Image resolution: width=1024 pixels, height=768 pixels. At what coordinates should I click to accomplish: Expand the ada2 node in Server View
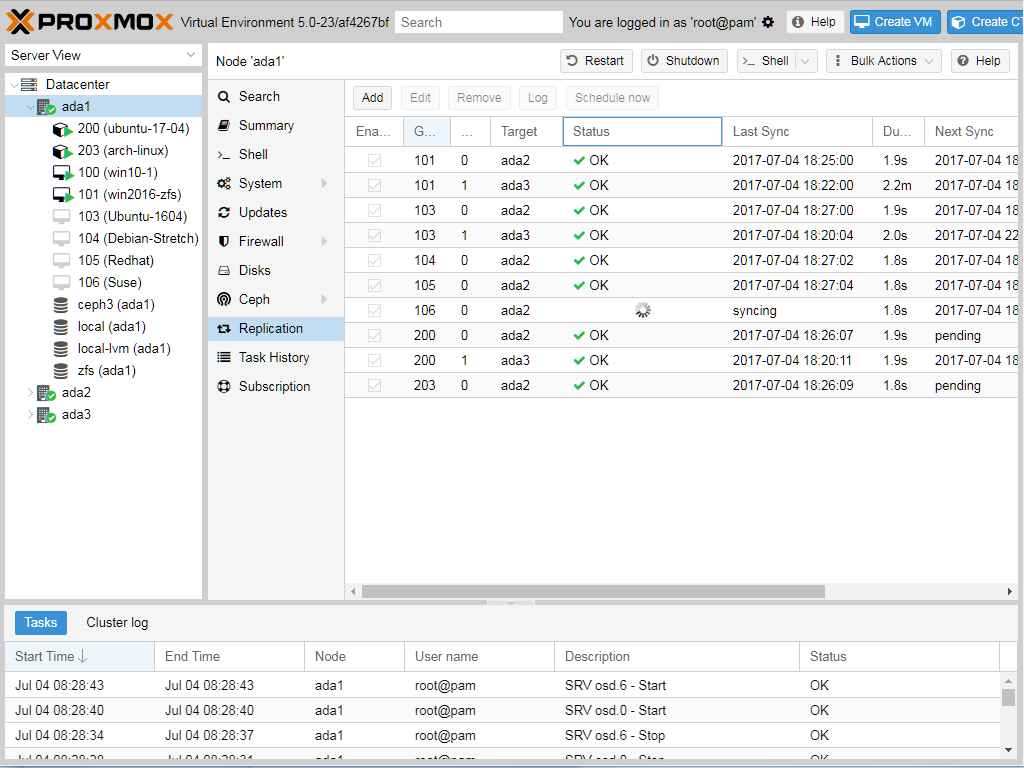32,392
